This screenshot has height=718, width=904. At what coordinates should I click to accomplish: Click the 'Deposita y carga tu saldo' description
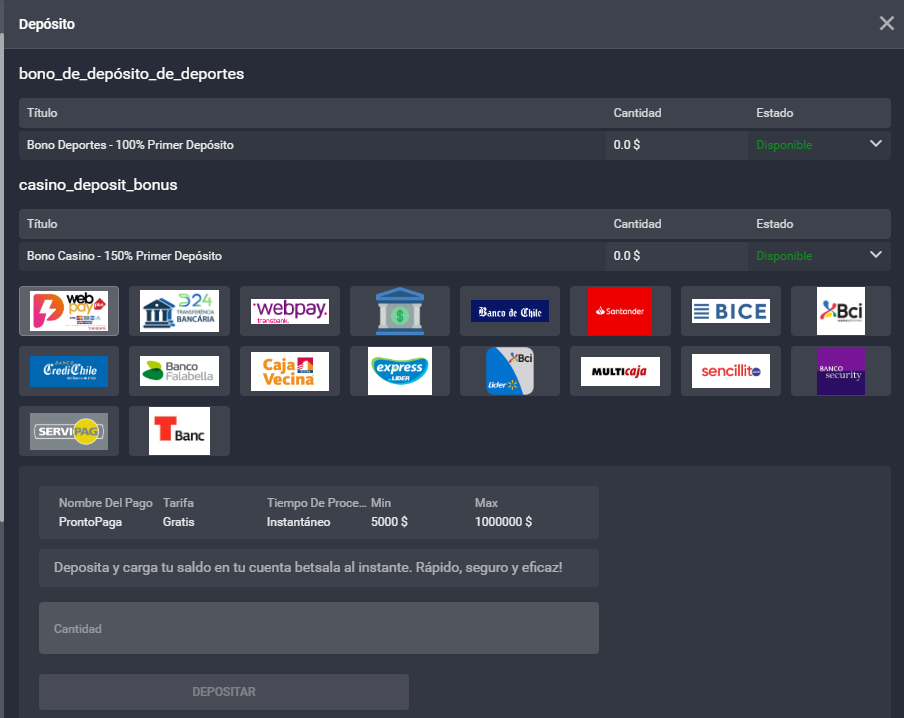point(308,567)
